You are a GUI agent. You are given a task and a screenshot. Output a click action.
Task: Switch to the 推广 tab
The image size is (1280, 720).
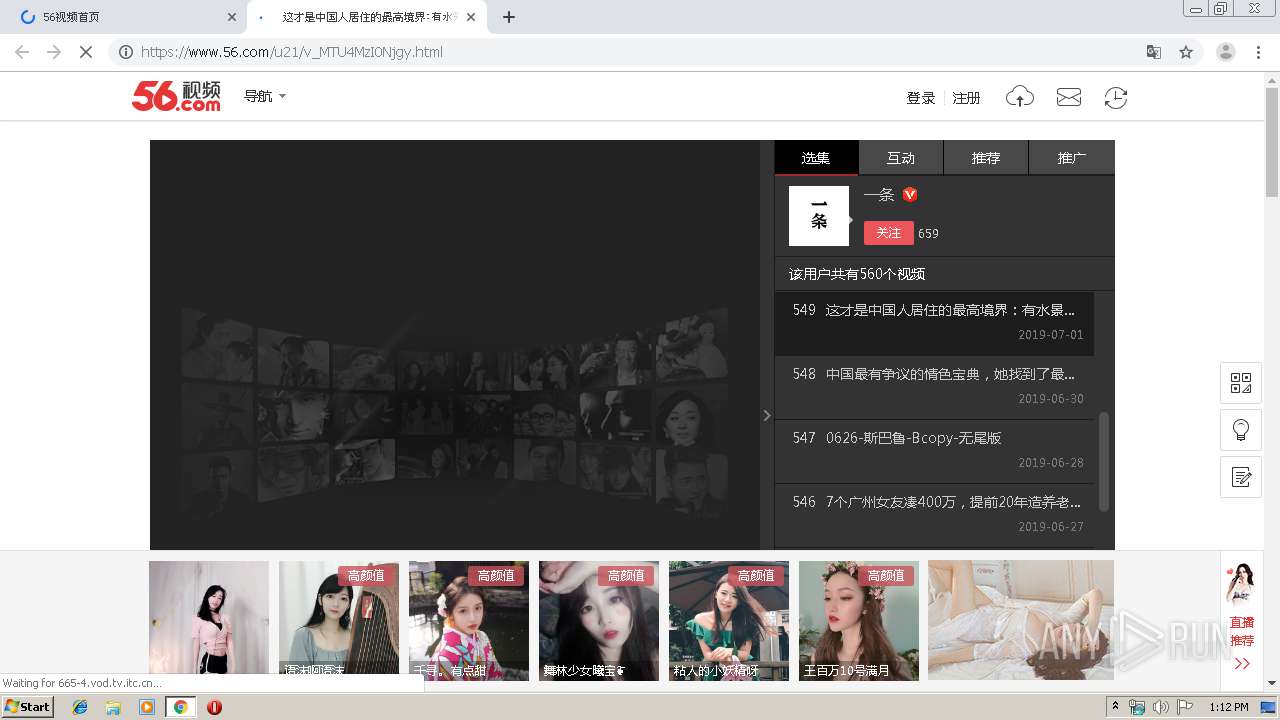[1072, 158]
